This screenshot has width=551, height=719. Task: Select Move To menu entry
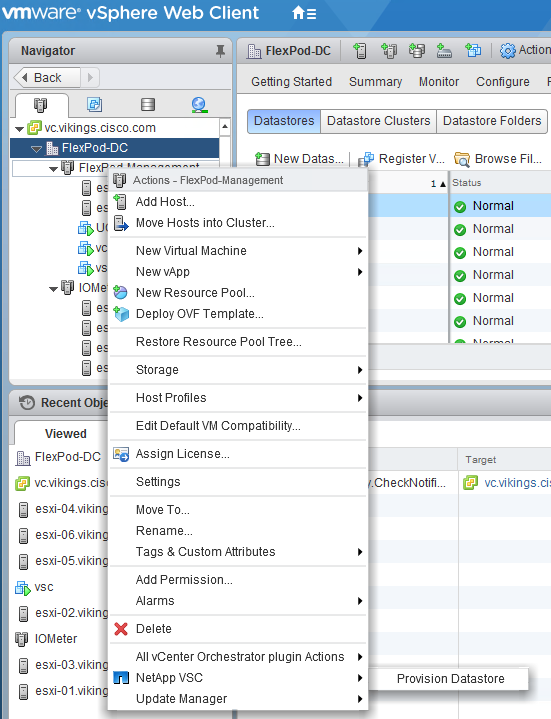pos(238,509)
